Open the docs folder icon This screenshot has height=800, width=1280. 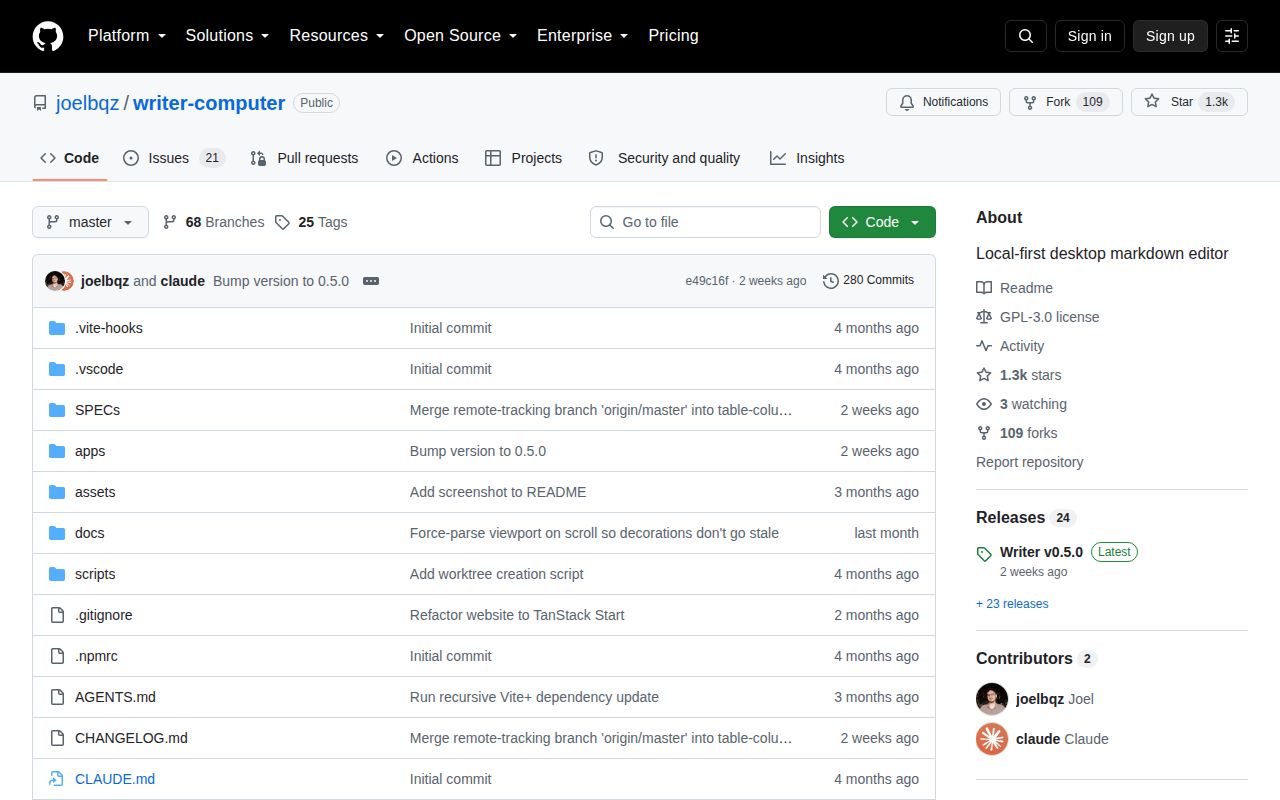[57, 533]
